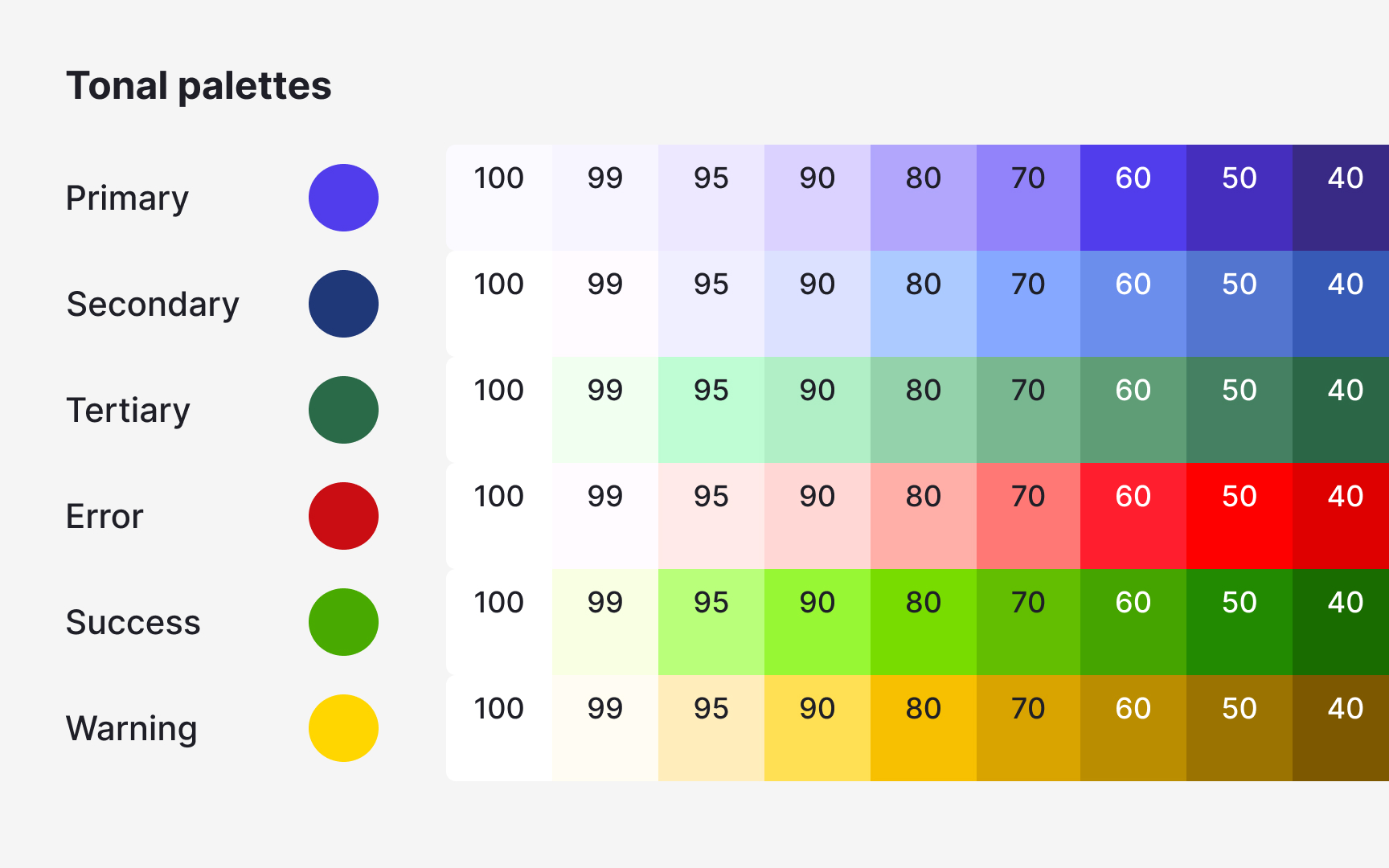The image size is (1389, 868).
Task: Click the Tertiary dark green circle
Action: [343, 410]
